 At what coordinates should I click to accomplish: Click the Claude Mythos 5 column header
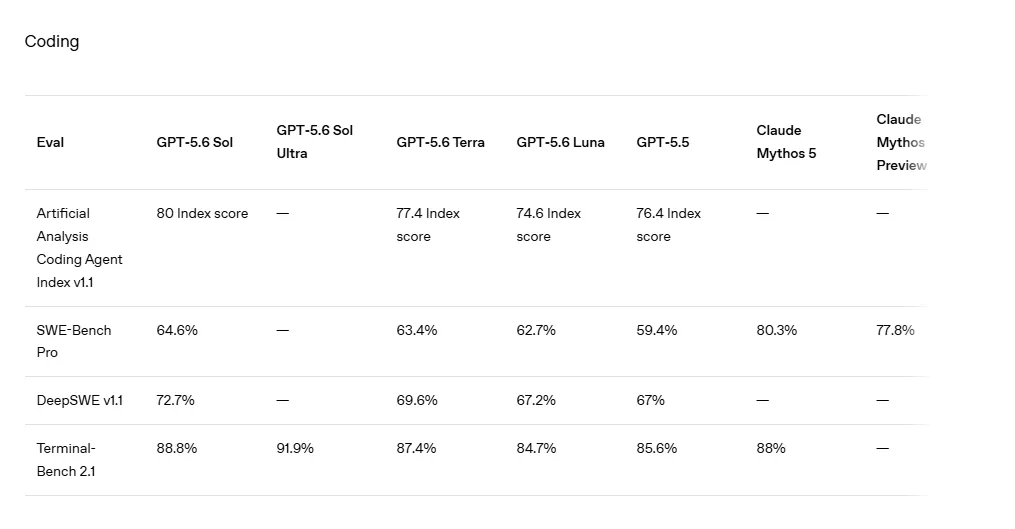786,142
